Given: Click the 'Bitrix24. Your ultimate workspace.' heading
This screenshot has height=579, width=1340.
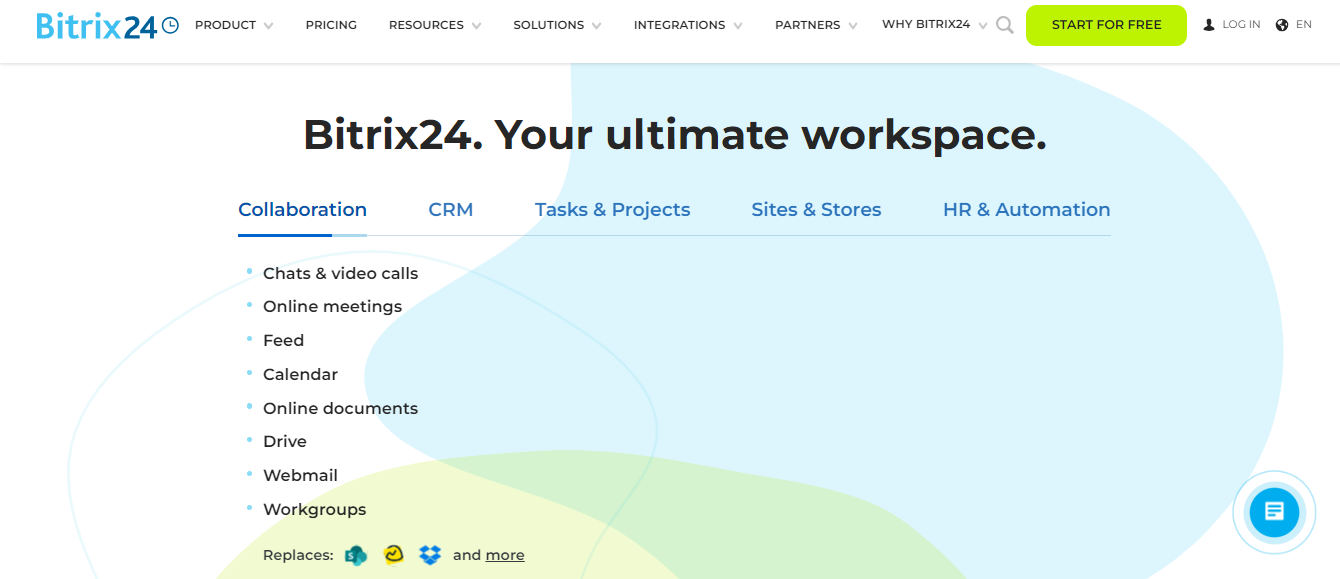Looking at the screenshot, I should (x=675, y=134).
